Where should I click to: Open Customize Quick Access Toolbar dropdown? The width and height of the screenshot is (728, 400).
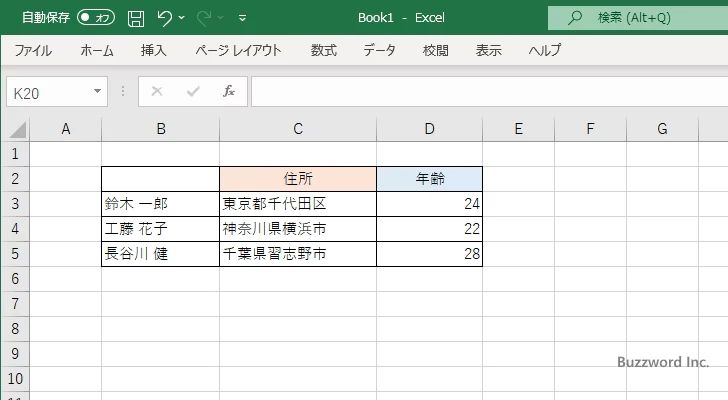pos(242,18)
